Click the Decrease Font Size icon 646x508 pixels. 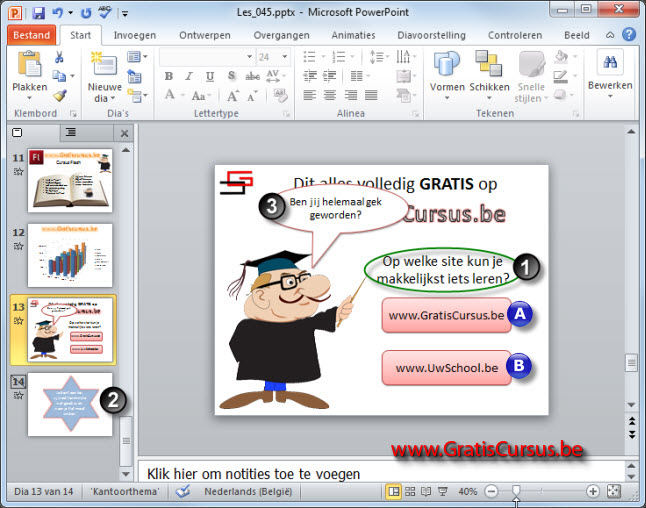[x=252, y=96]
